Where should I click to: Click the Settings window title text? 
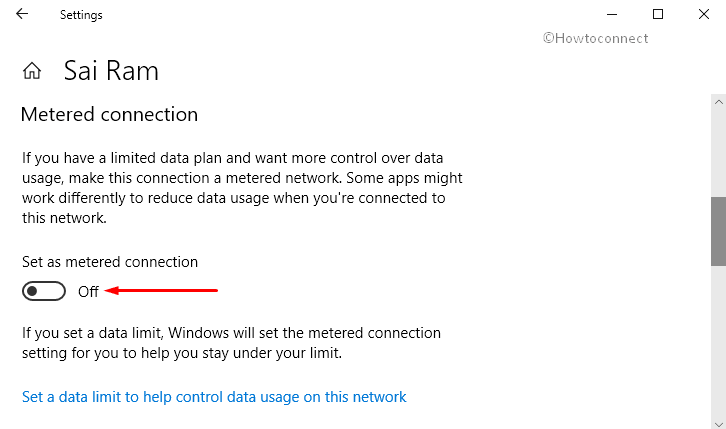pyautogui.click(x=81, y=15)
